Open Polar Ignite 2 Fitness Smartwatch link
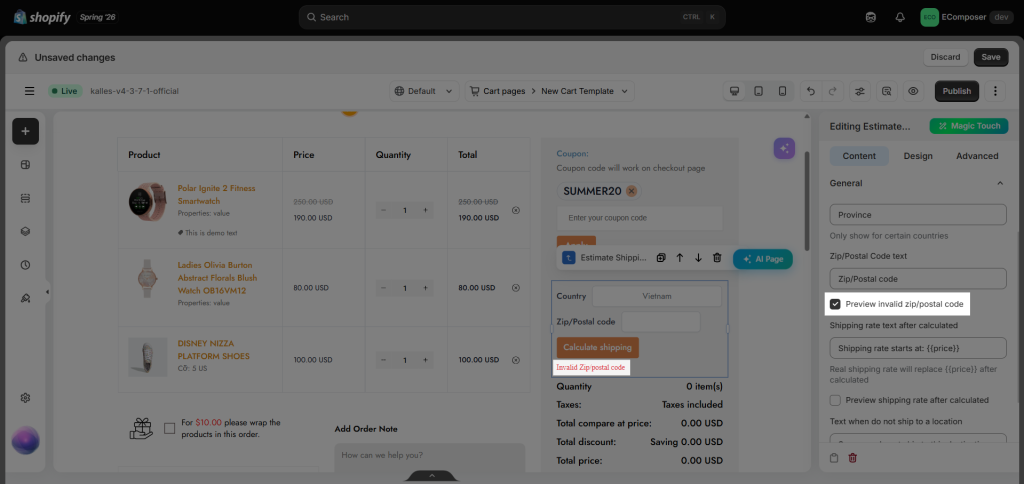 216,195
